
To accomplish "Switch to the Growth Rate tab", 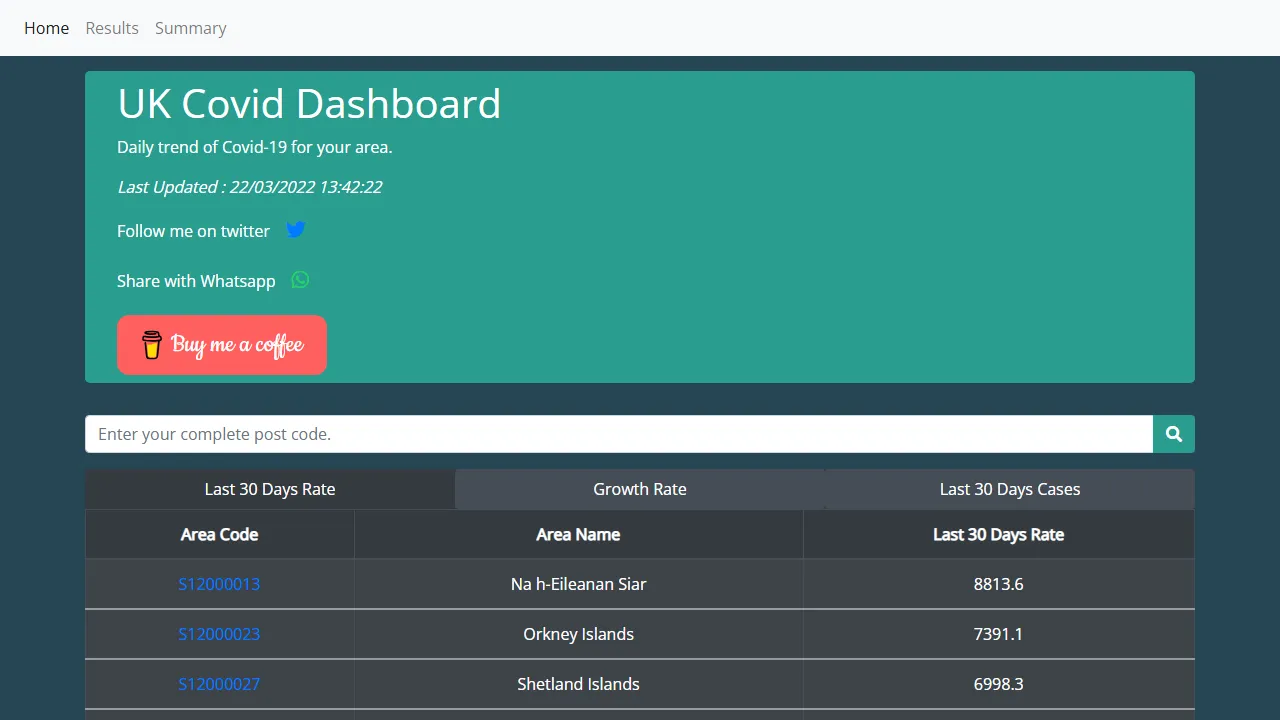I will pyautogui.click(x=639, y=489).
